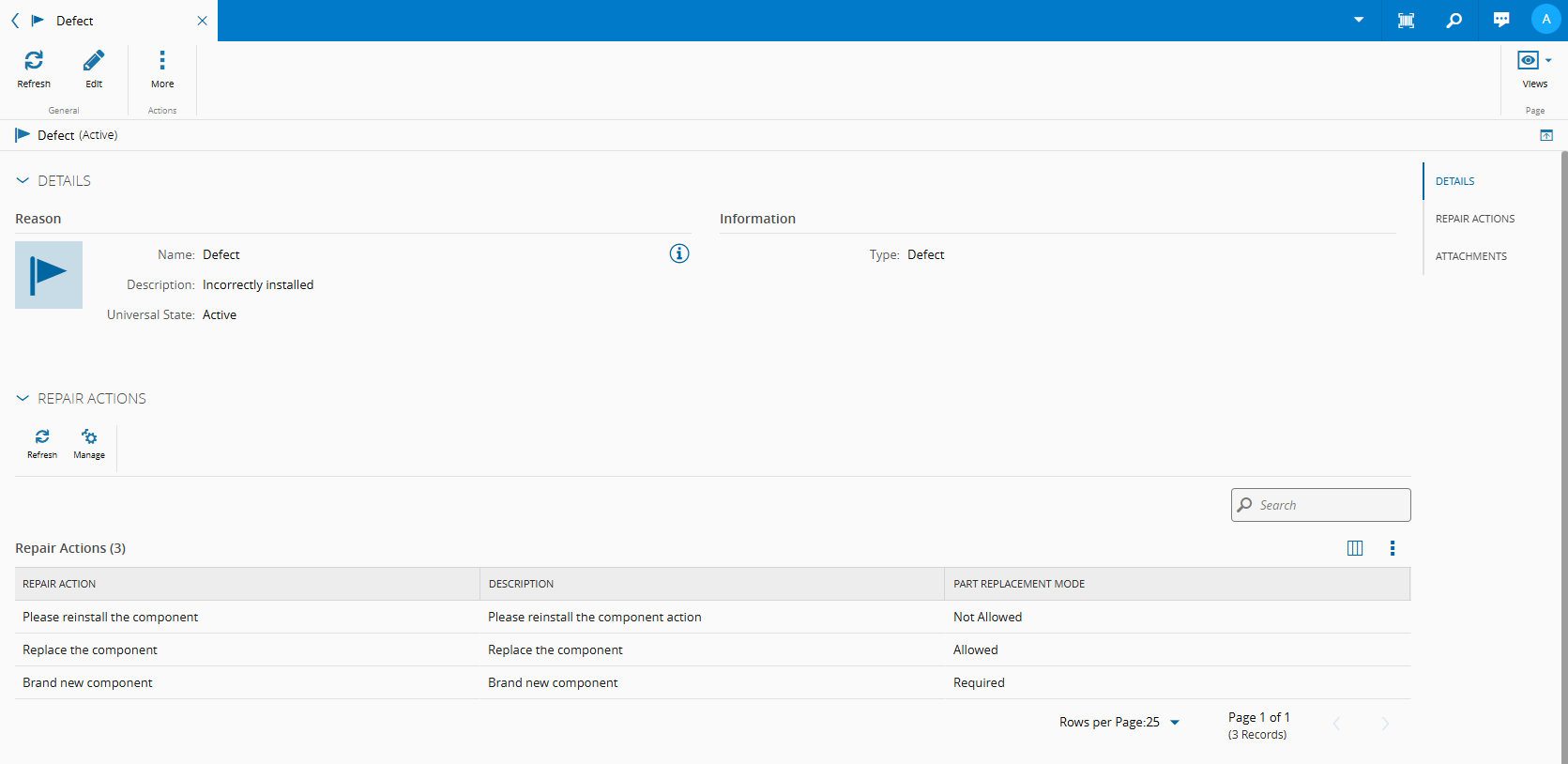Jump to REPAIR ACTIONS in side navigation

pyautogui.click(x=1474, y=219)
